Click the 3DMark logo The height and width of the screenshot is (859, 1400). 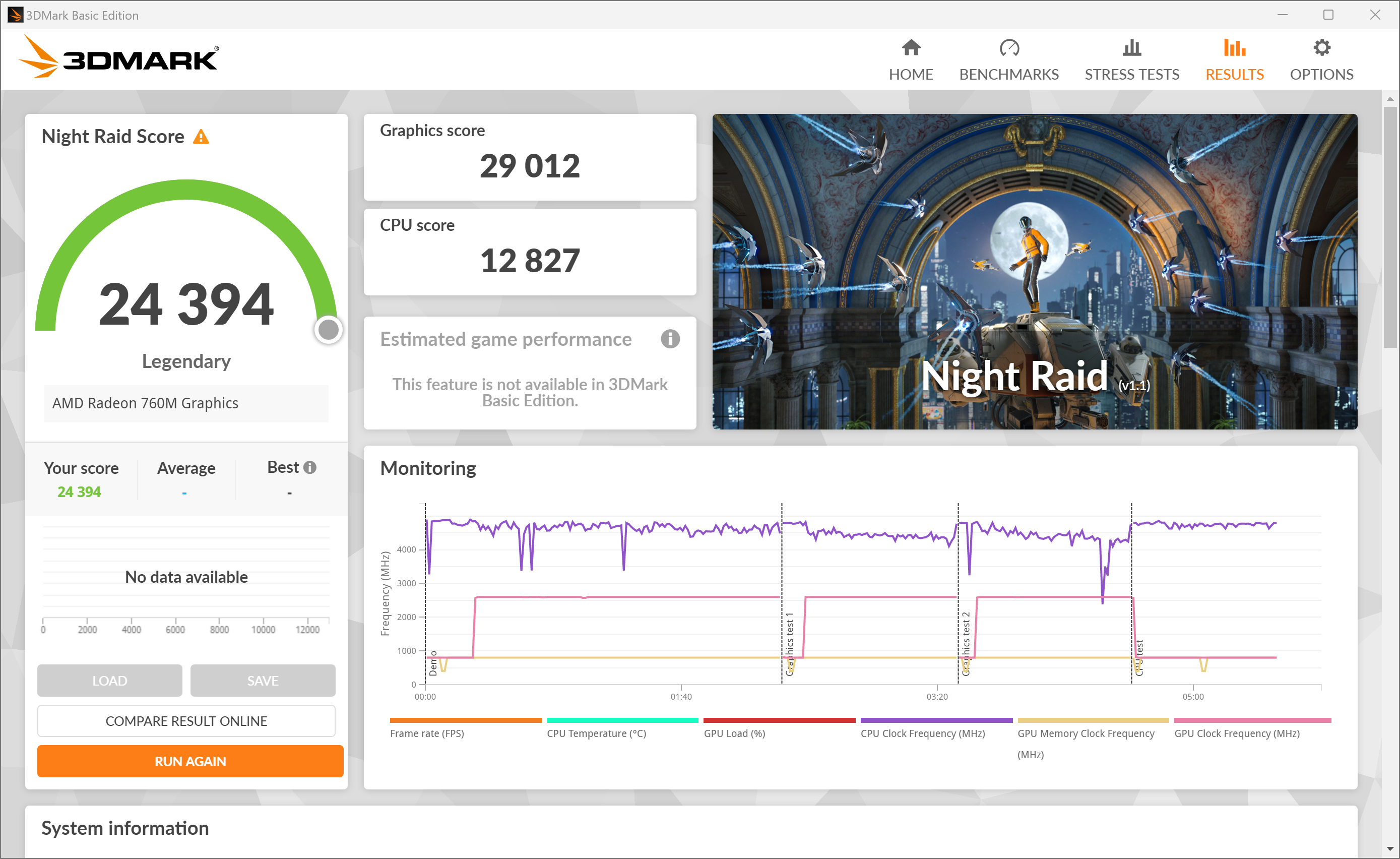click(119, 57)
